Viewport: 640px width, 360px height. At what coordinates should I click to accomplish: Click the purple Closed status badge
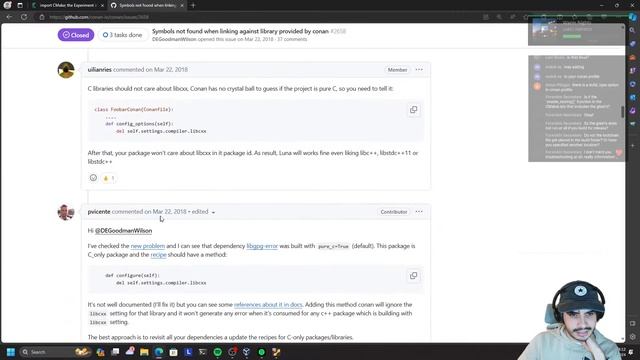tap(76, 35)
